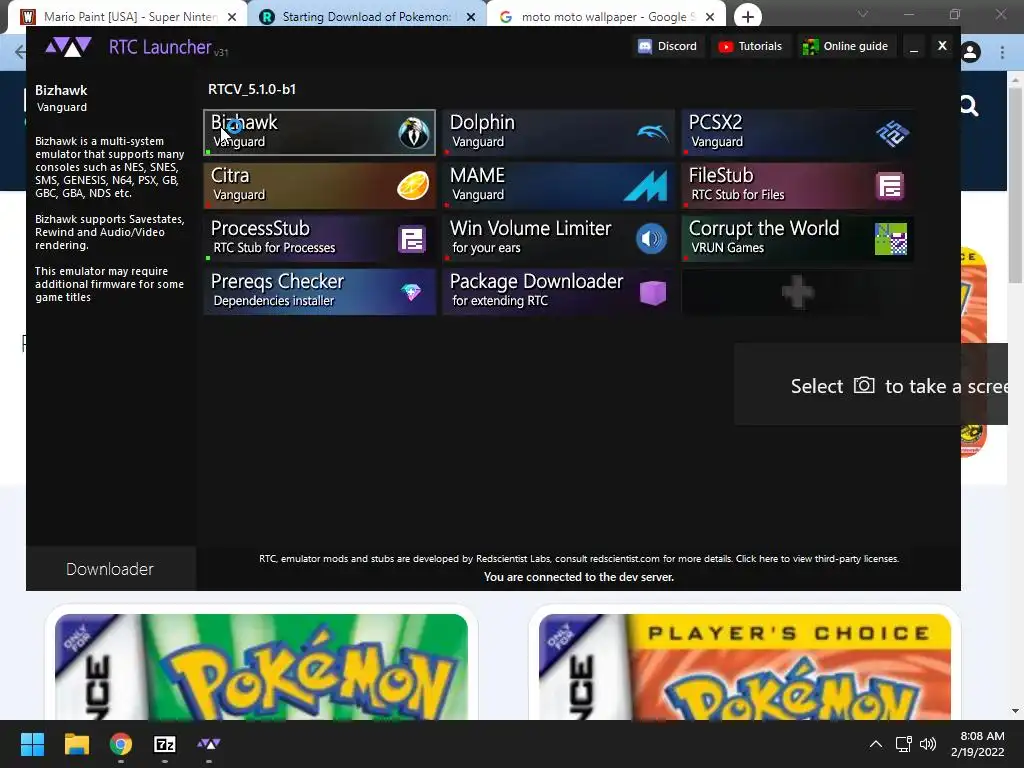Click the website search magnifier icon
The height and width of the screenshot is (768, 1024).
[969, 106]
